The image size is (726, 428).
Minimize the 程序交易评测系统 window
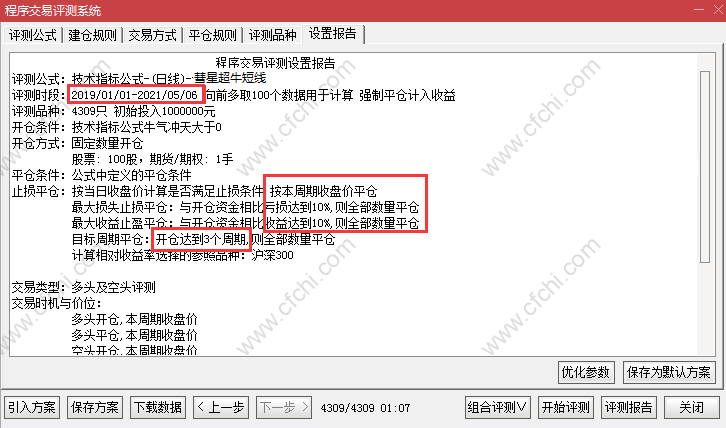[x=699, y=10]
